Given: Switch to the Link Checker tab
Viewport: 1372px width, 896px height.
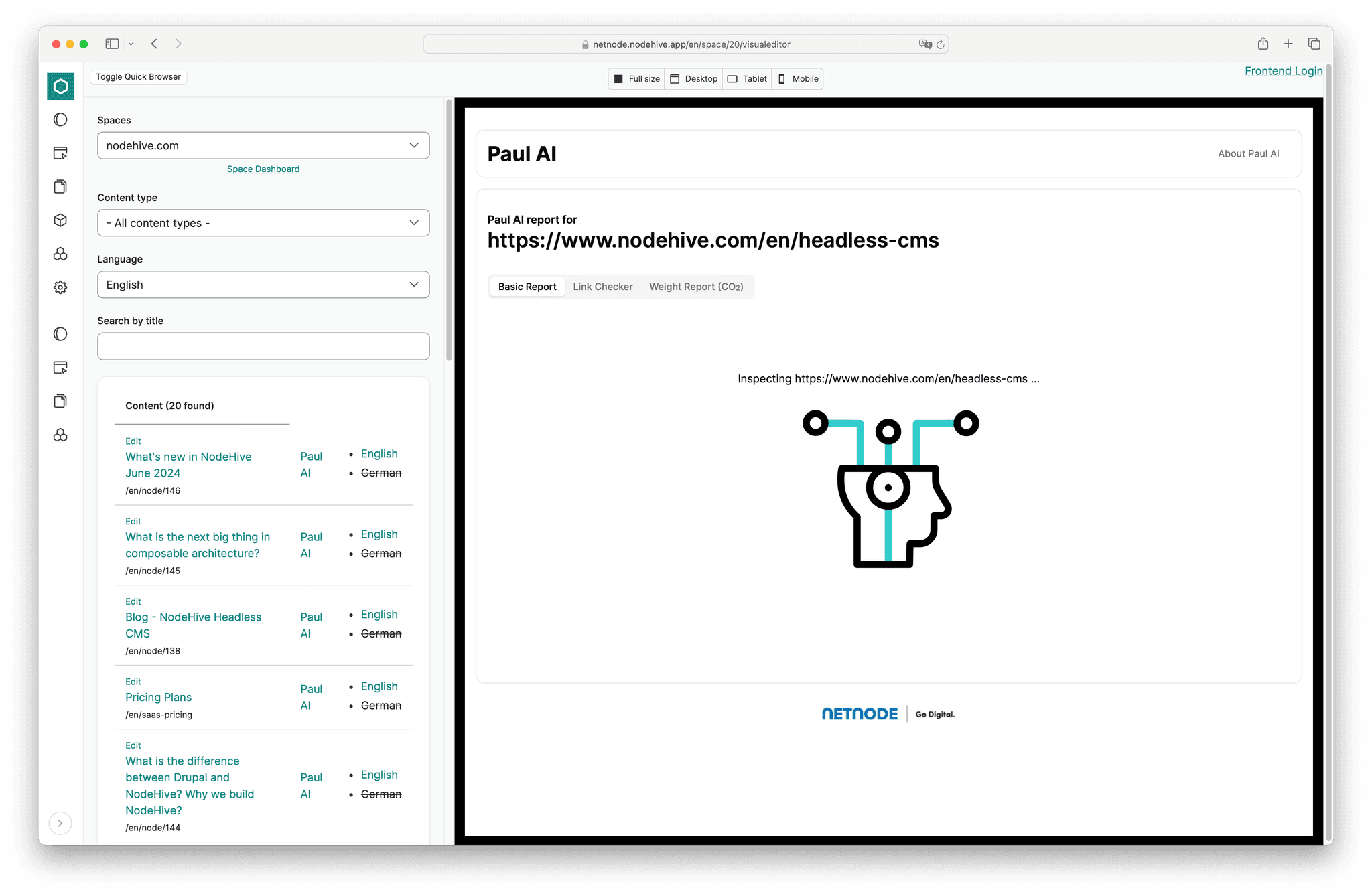Looking at the screenshot, I should pyautogui.click(x=602, y=287).
